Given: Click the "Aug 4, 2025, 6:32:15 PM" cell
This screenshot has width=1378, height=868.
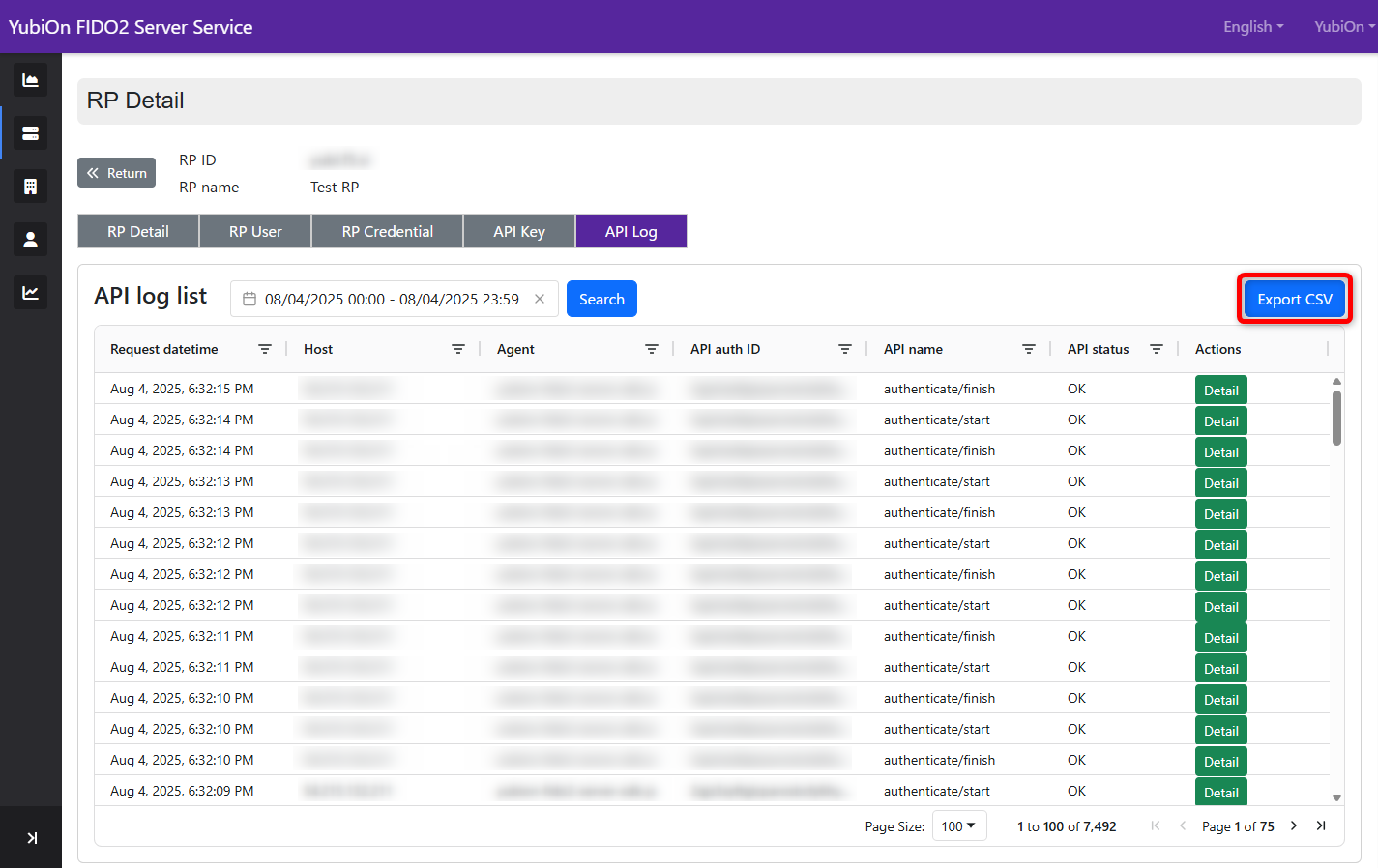Looking at the screenshot, I should pos(182,389).
